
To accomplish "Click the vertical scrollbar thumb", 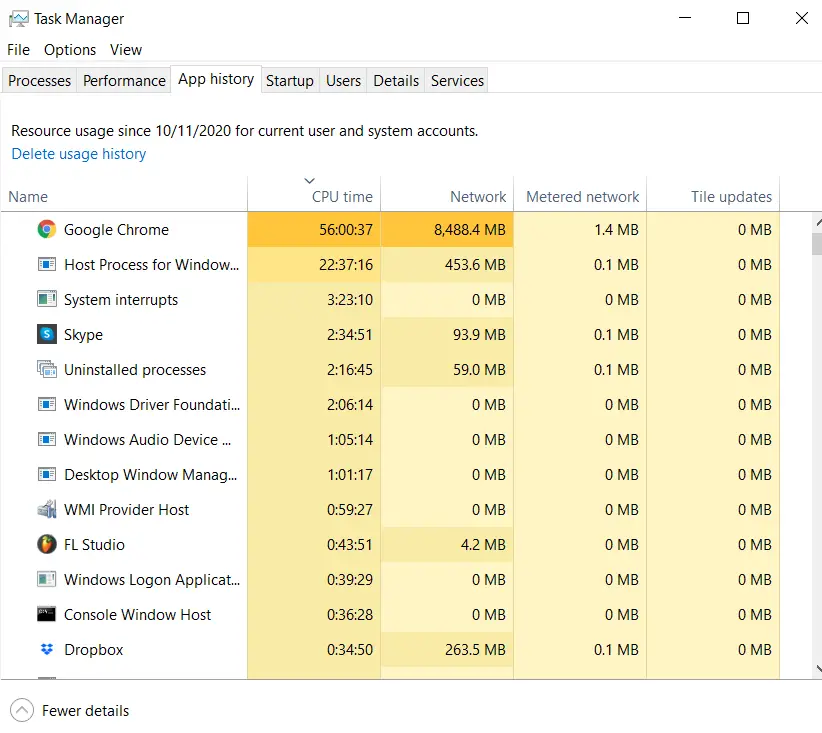I will pyautogui.click(x=817, y=244).
